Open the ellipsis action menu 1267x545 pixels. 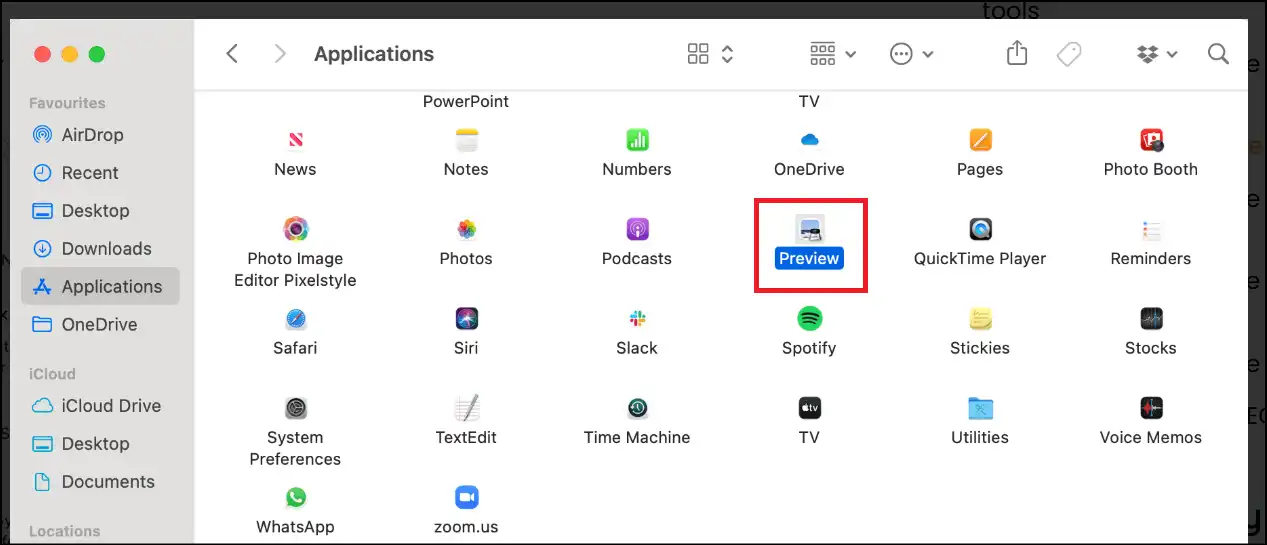(x=911, y=54)
